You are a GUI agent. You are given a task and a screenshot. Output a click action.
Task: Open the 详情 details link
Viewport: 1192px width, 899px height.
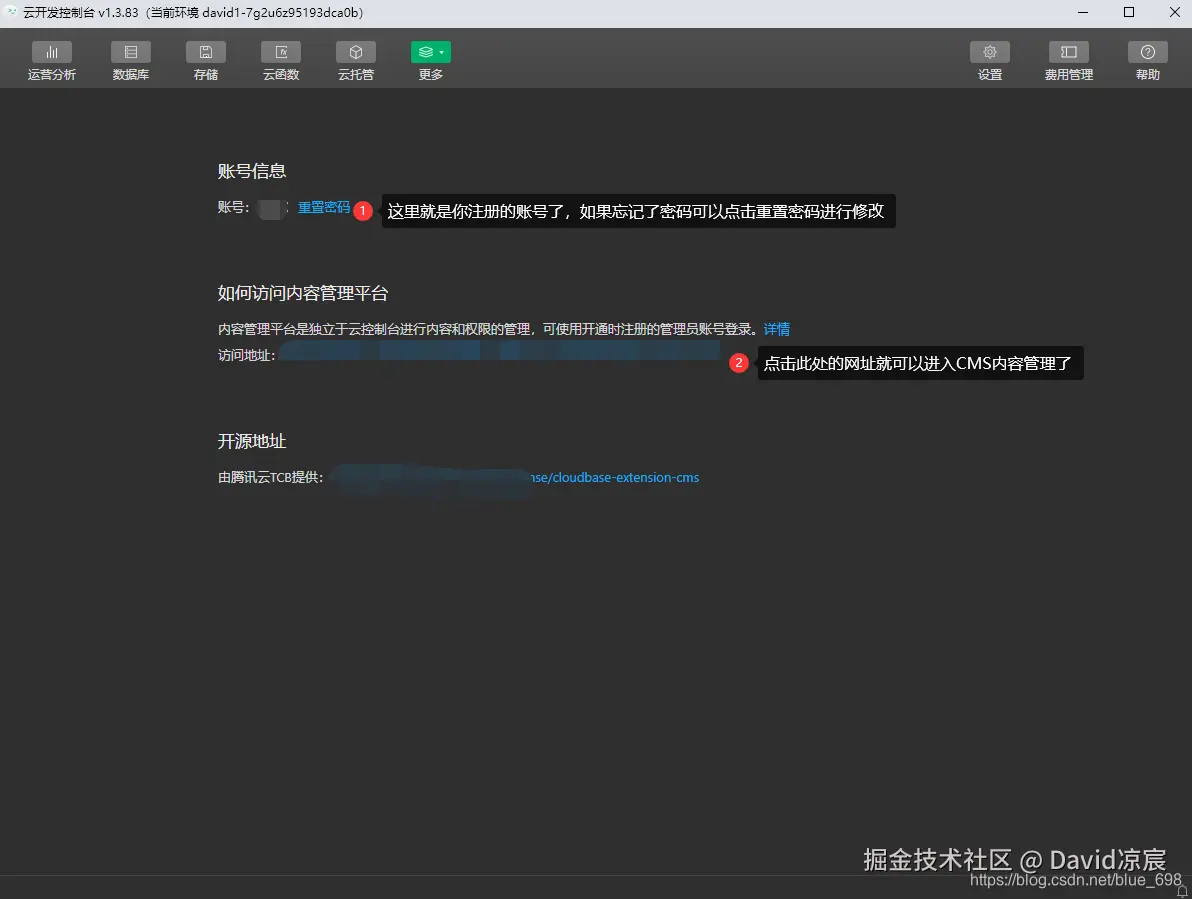777,328
